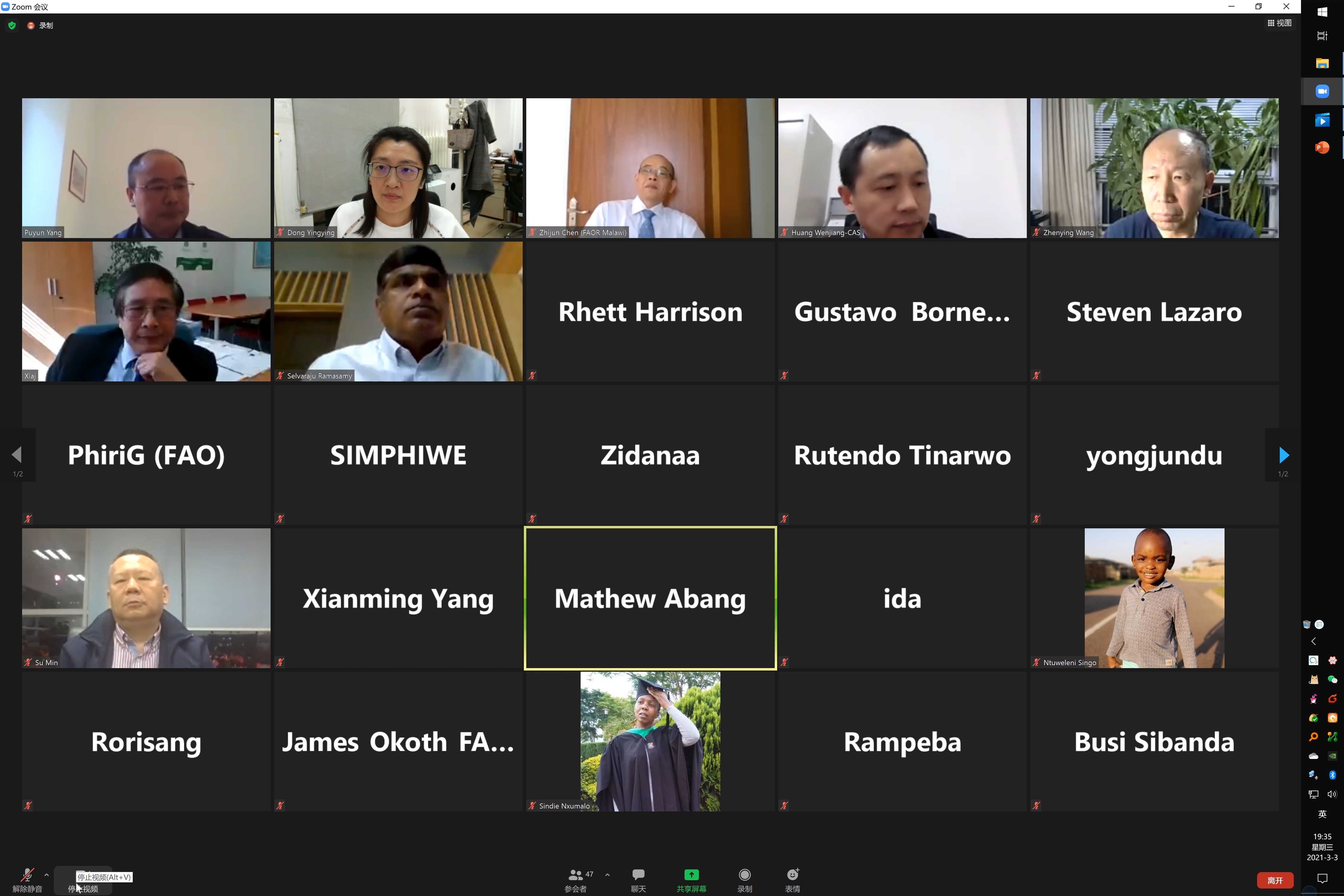Open network status tray icon
The image size is (1344, 896).
(1313, 794)
